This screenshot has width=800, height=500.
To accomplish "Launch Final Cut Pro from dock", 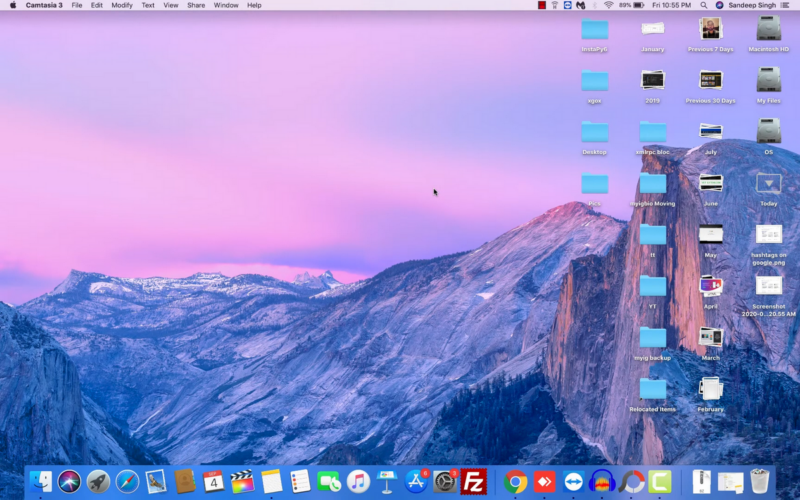I will (x=242, y=481).
